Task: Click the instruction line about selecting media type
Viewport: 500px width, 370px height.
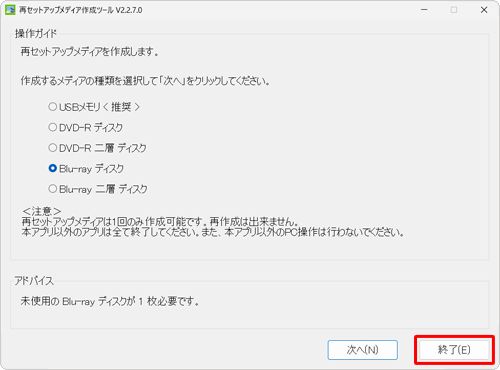Action: click(145, 81)
